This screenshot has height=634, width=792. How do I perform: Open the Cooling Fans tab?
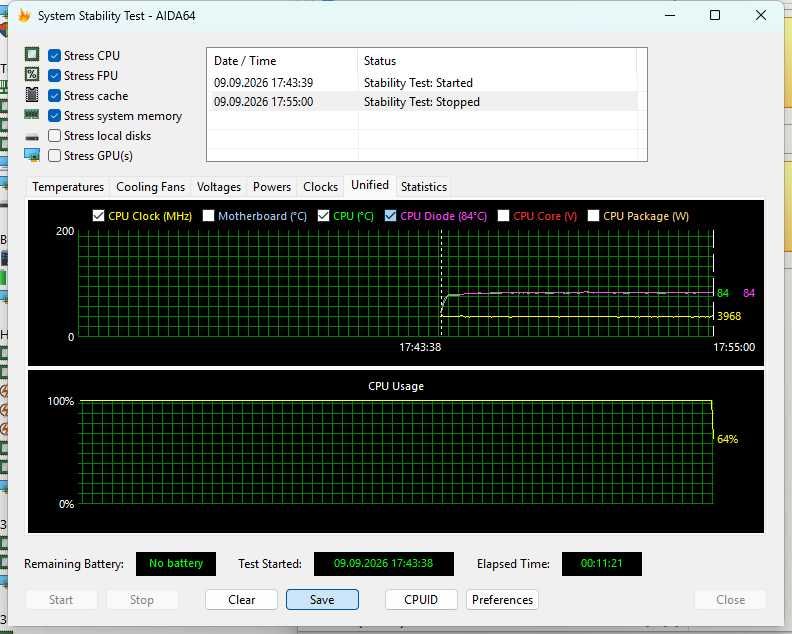point(151,187)
